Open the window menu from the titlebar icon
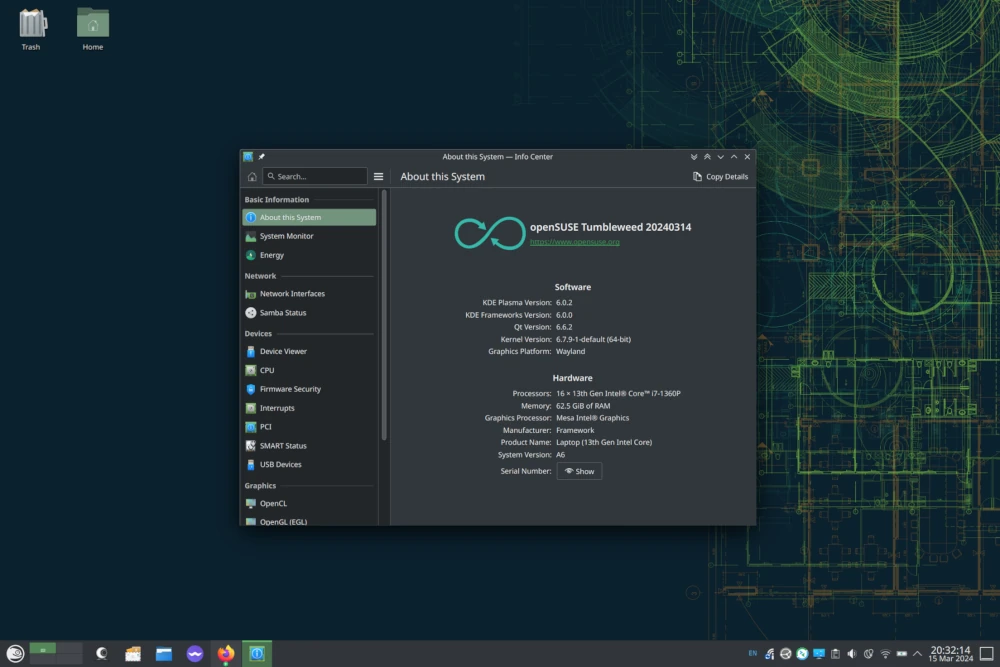Image resolution: width=1000 pixels, height=667 pixels. point(247,156)
